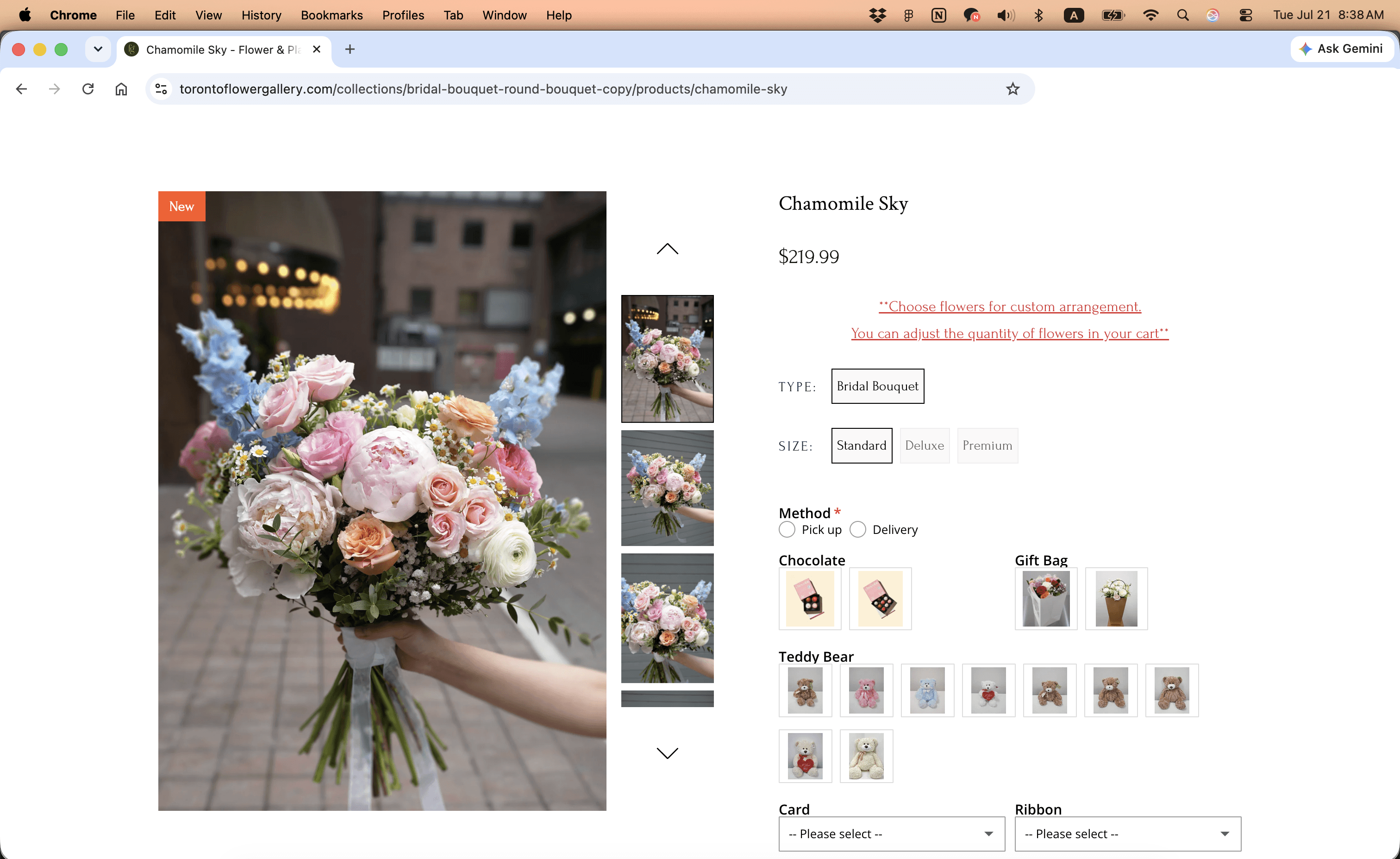The height and width of the screenshot is (859, 1400).
Task: Add the blue teddy bear
Action: coord(927,690)
